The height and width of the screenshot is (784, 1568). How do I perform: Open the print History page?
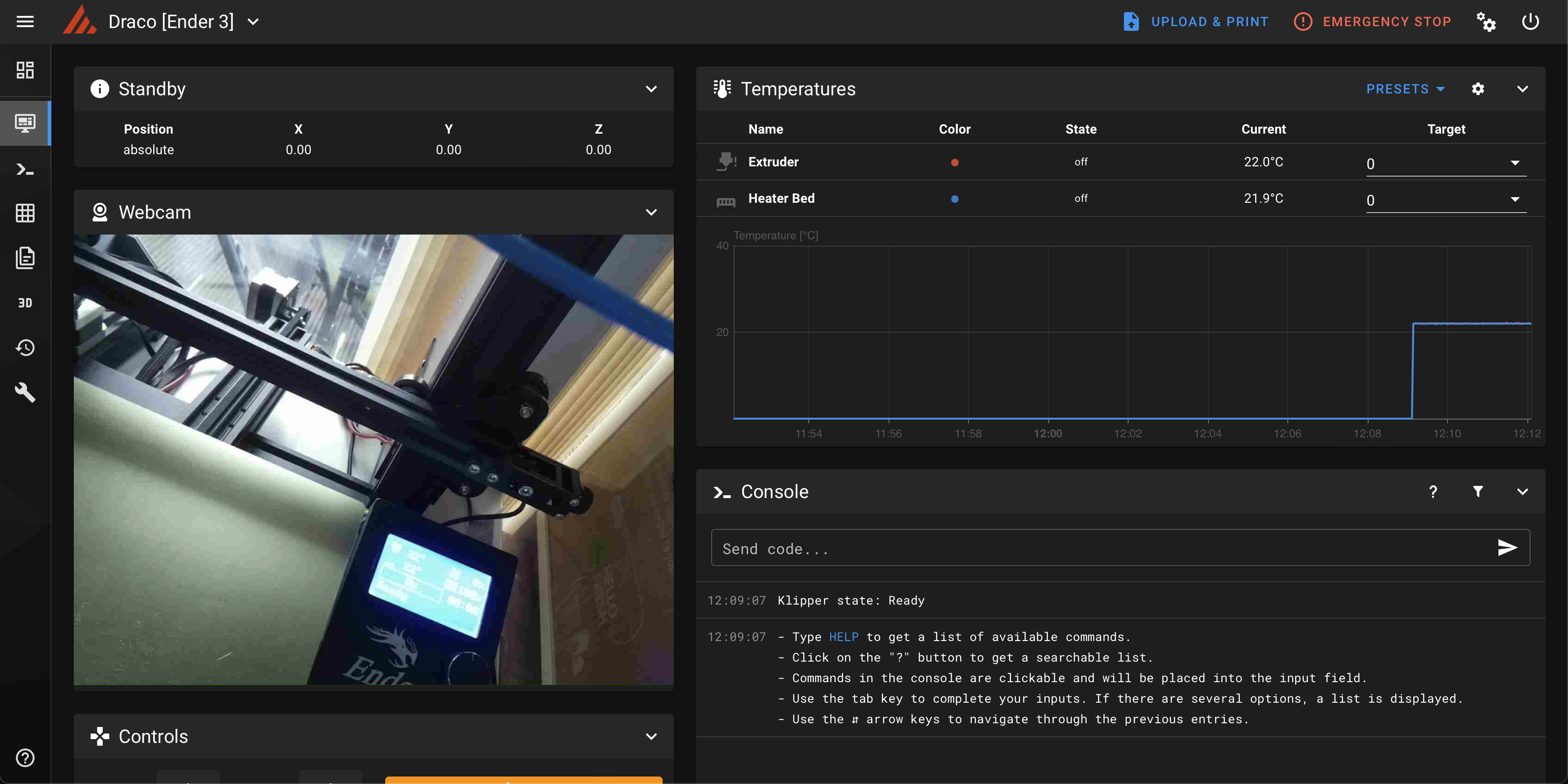(25, 348)
